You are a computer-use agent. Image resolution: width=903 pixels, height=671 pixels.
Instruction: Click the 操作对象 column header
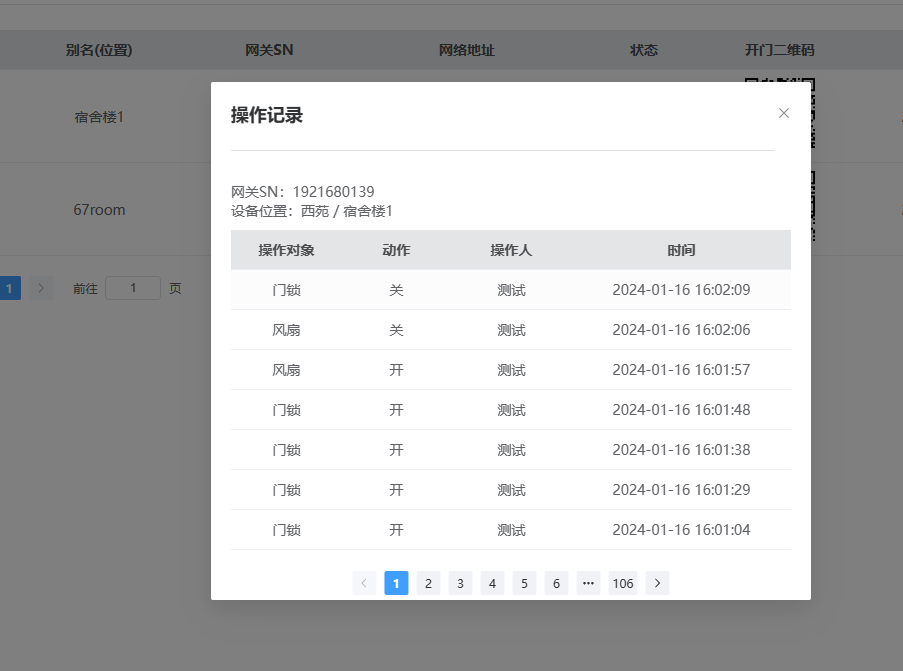click(x=288, y=250)
